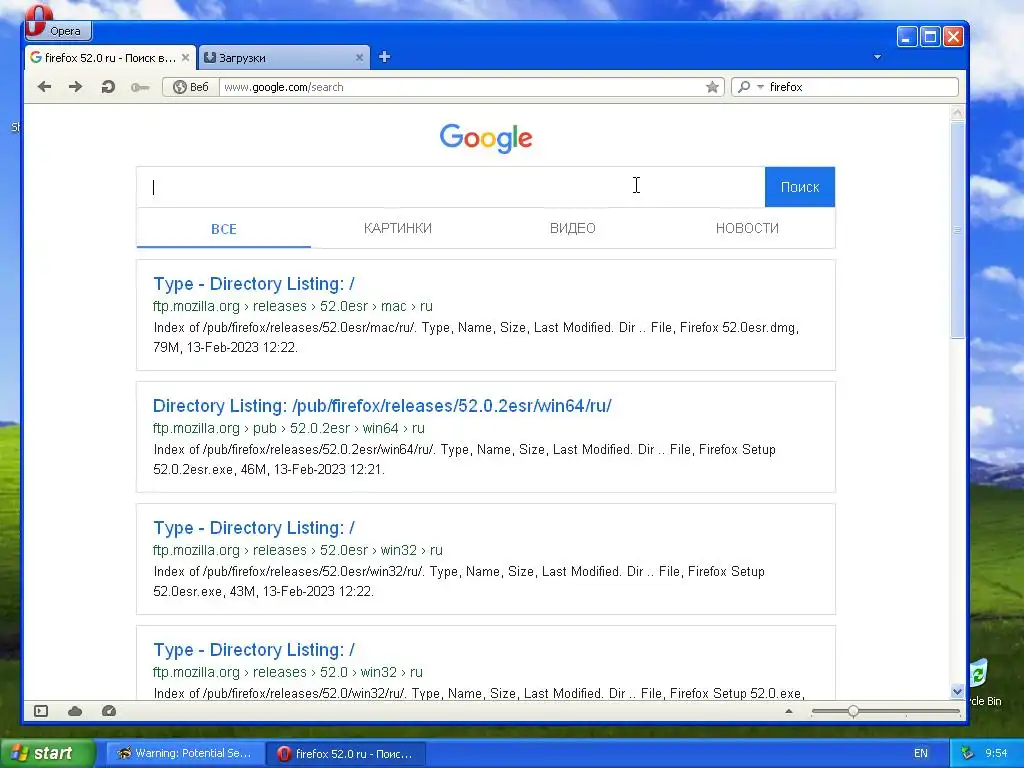1024x768 pixels.
Task: Open the closed tabs dropdown arrow
Action: click(x=878, y=57)
